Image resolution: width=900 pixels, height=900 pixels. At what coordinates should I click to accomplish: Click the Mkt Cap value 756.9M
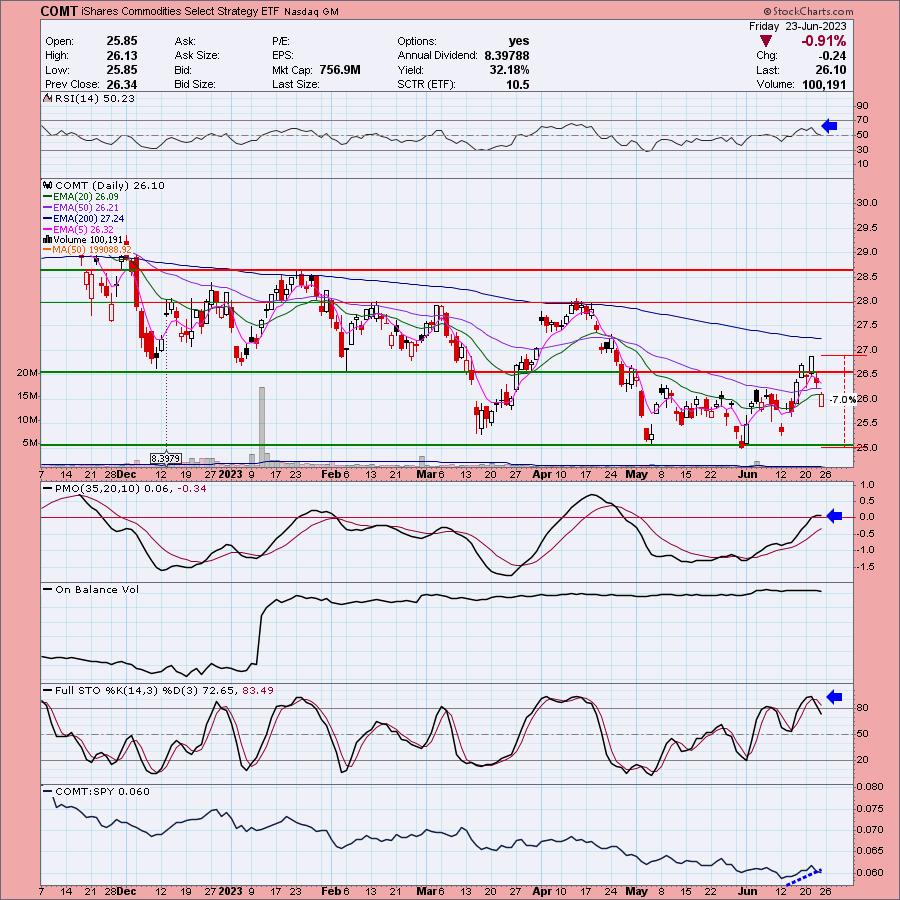[340, 70]
